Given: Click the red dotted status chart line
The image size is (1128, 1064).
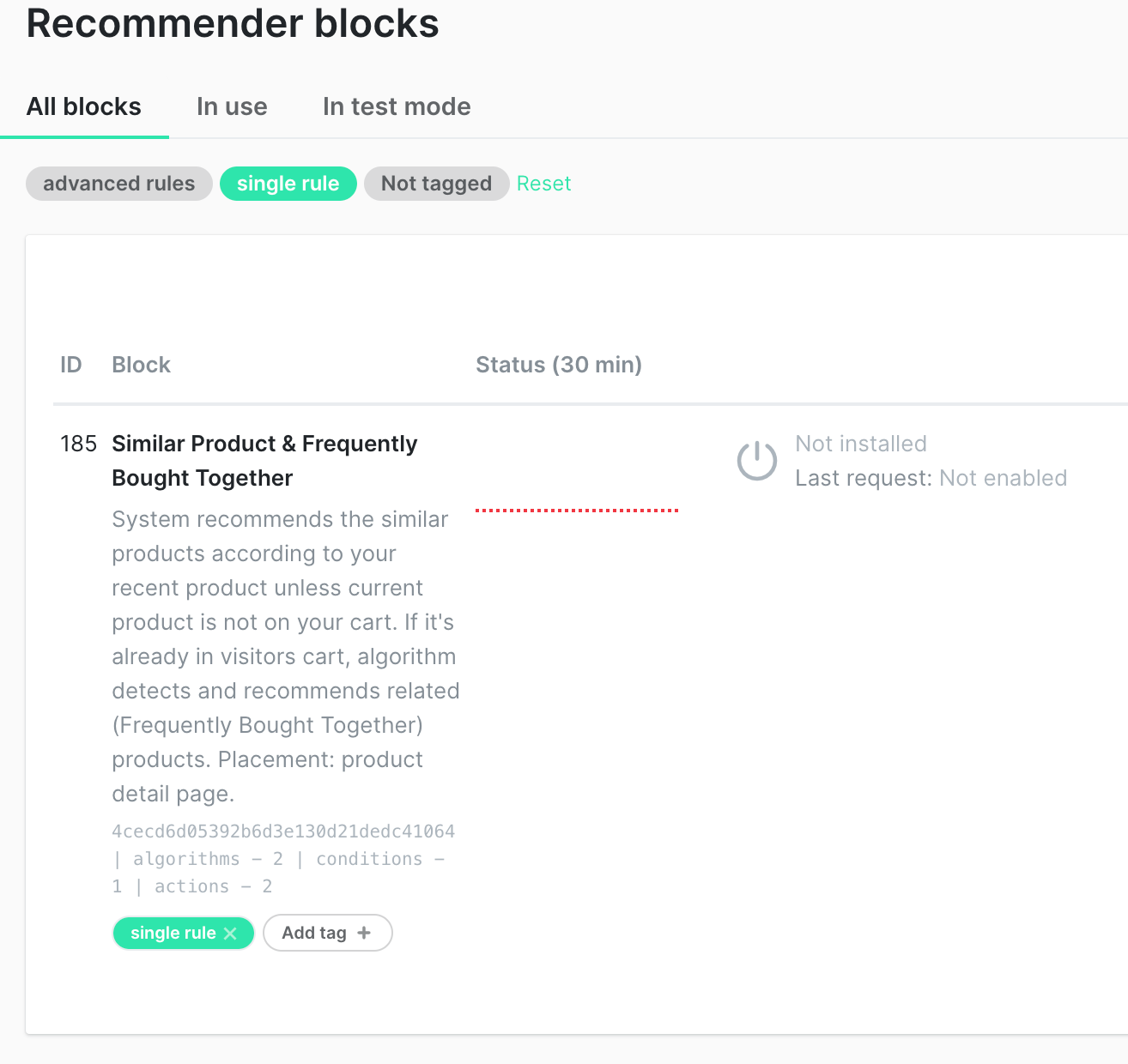Looking at the screenshot, I should tap(577, 511).
